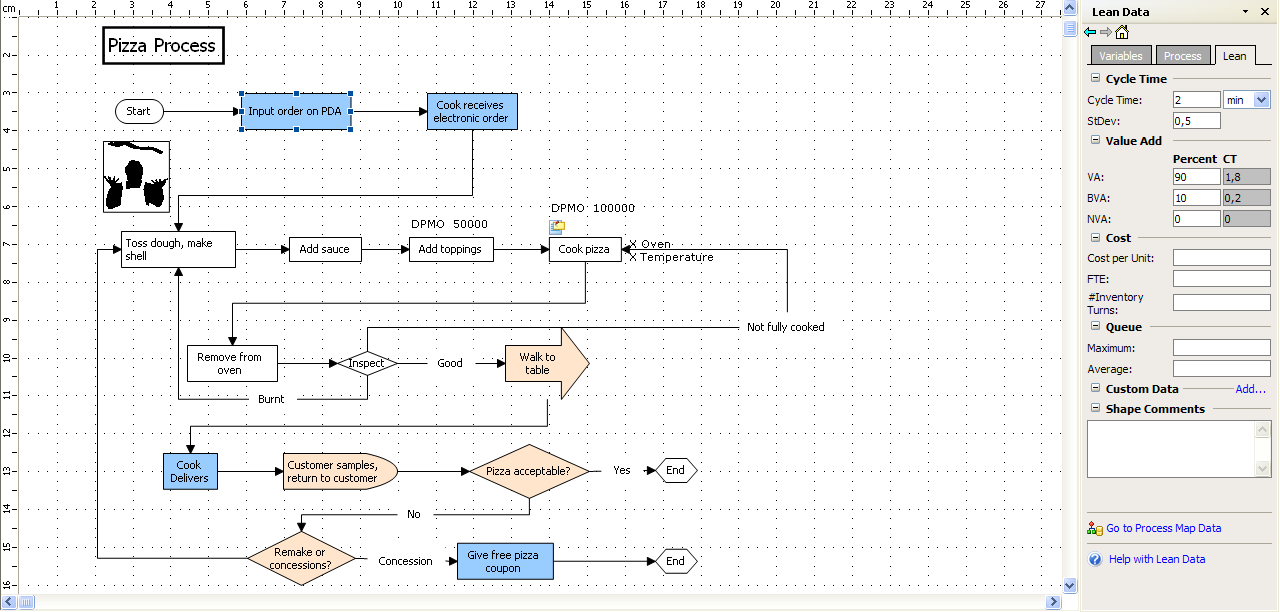Click the back arrow in Lean Data panel
Screen dimensions: 1280x612
pyautogui.click(x=1090, y=32)
